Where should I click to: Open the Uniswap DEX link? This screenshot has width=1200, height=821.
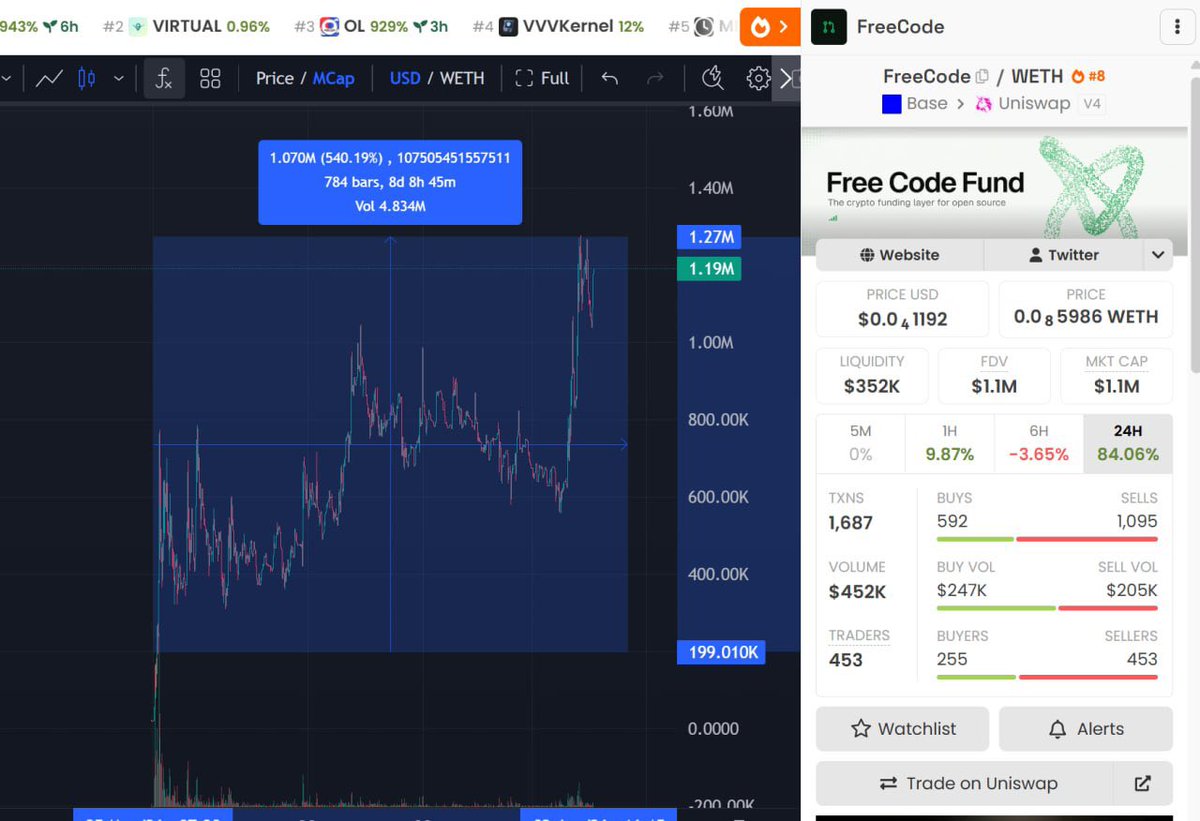[1023, 103]
